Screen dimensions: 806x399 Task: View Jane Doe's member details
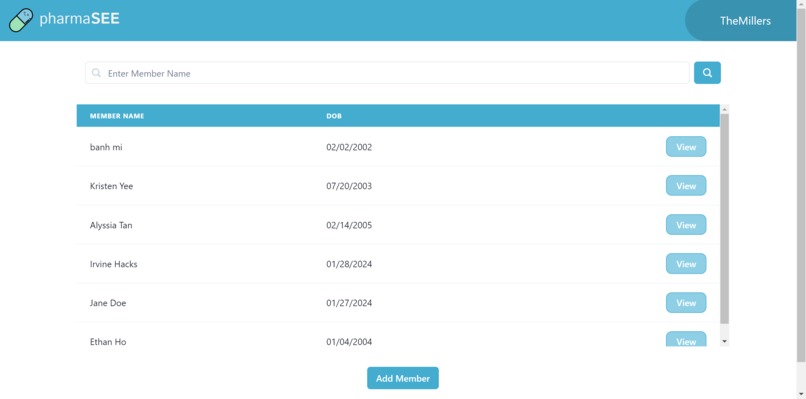pos(686,303)
